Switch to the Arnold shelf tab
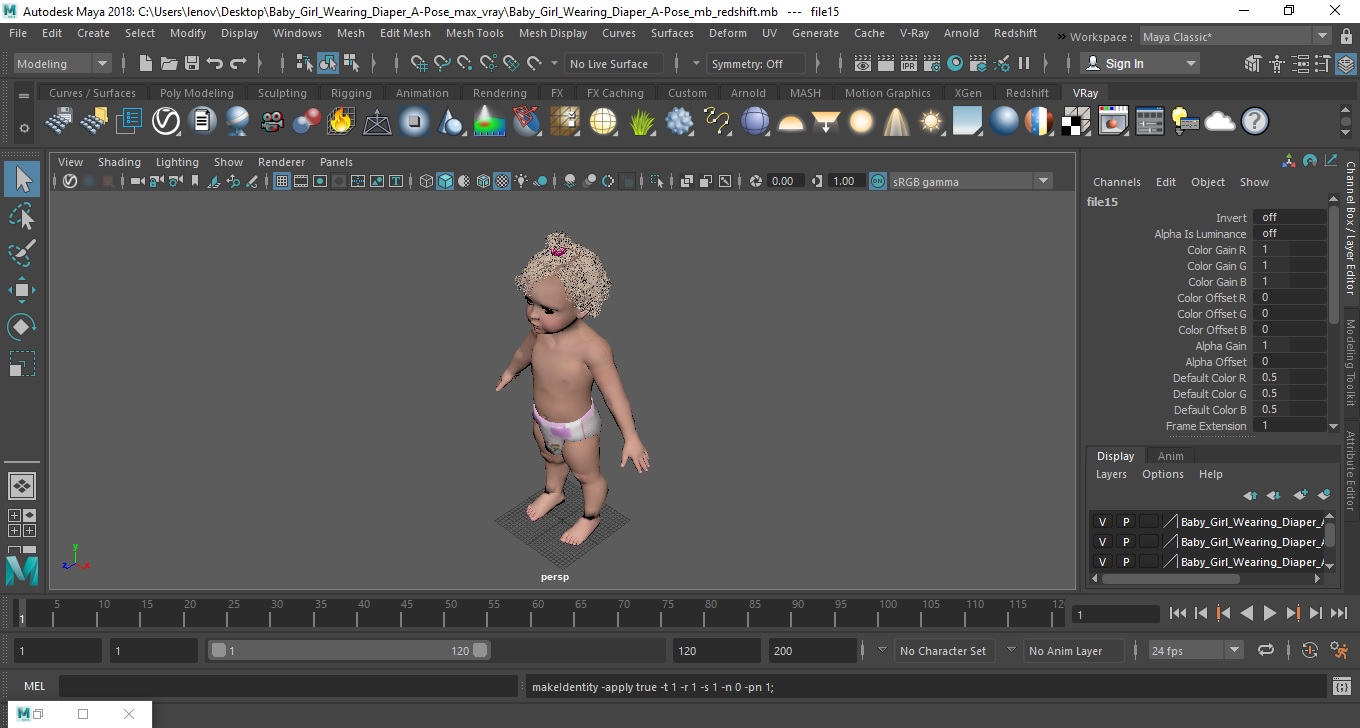The width and height of the screenshot is (1360, 728). coord(748,93)
